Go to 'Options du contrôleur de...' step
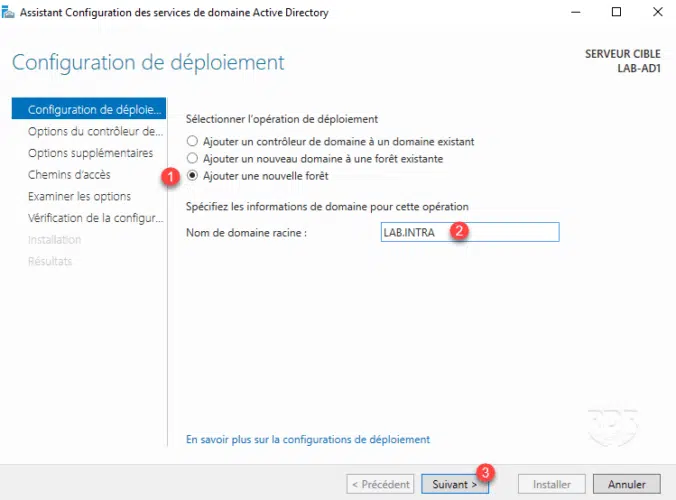Image resolution: width=676 pixels, height=500 pixels. (x=95, y=131)
